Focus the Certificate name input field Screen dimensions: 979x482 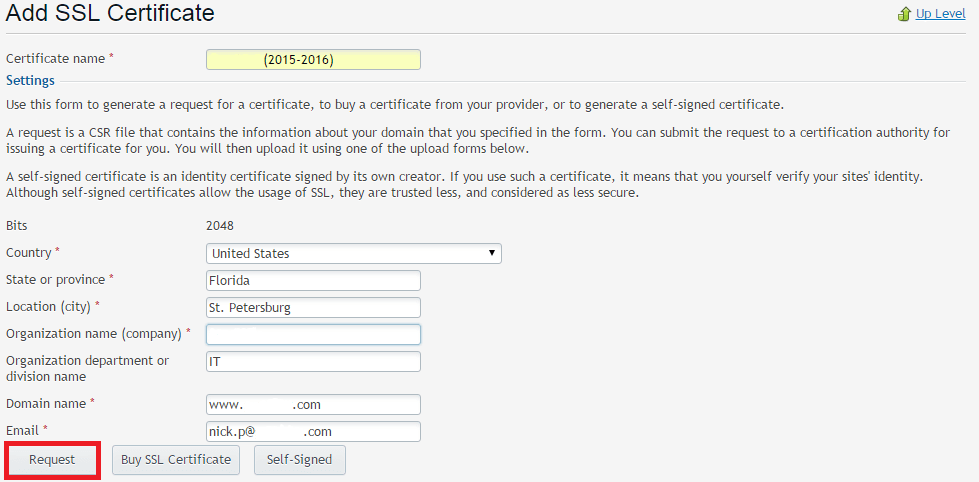(313, 60)
